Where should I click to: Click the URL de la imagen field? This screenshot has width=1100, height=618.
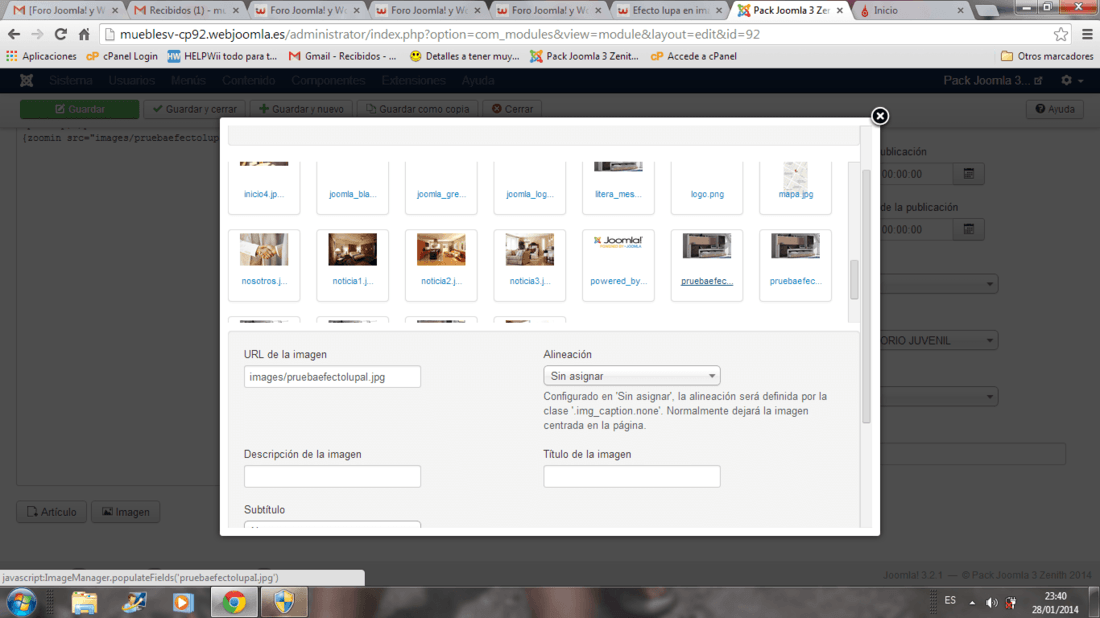(332, 377)
